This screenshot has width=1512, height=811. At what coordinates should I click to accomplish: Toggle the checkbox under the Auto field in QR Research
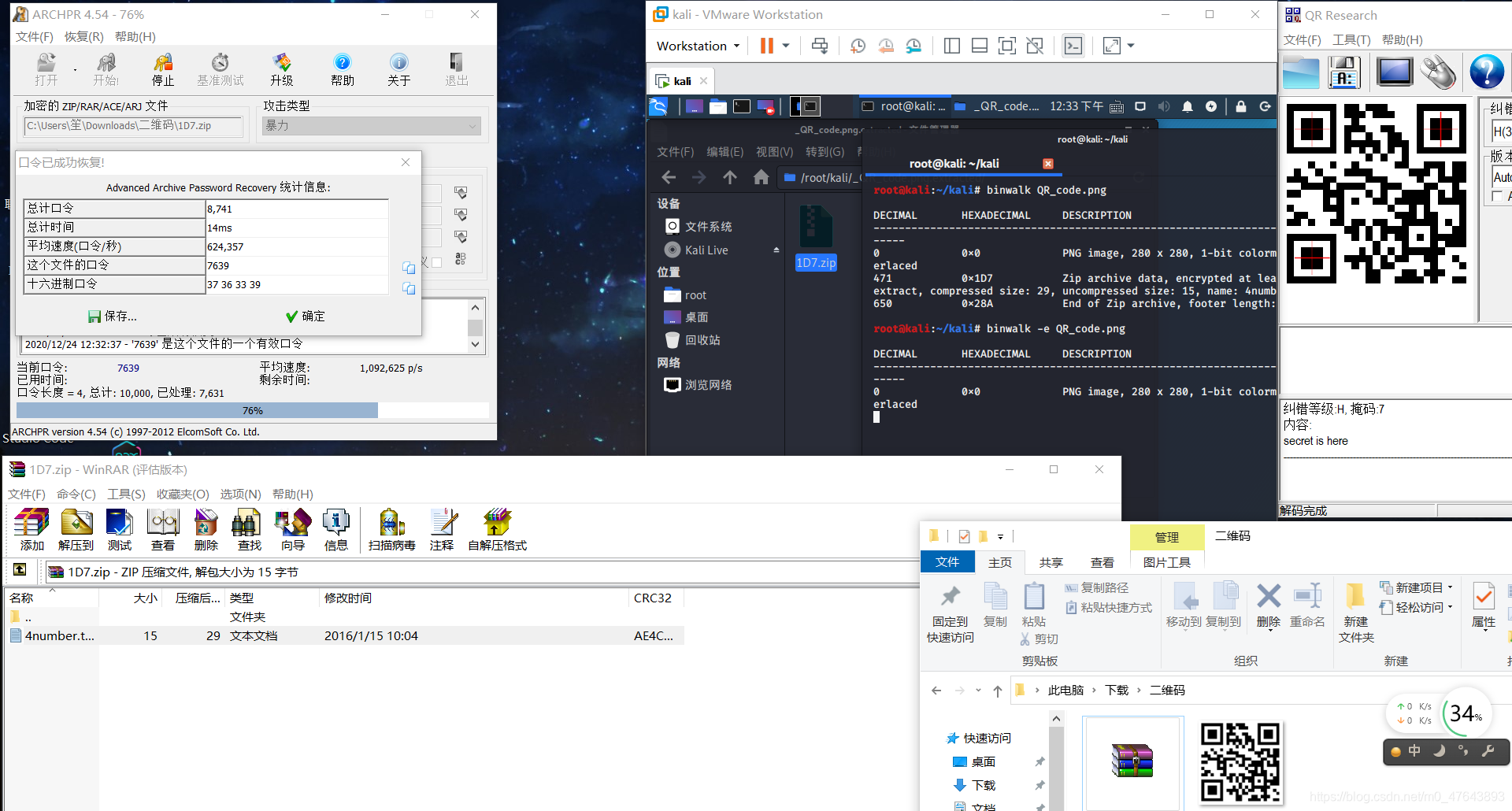1497,196
